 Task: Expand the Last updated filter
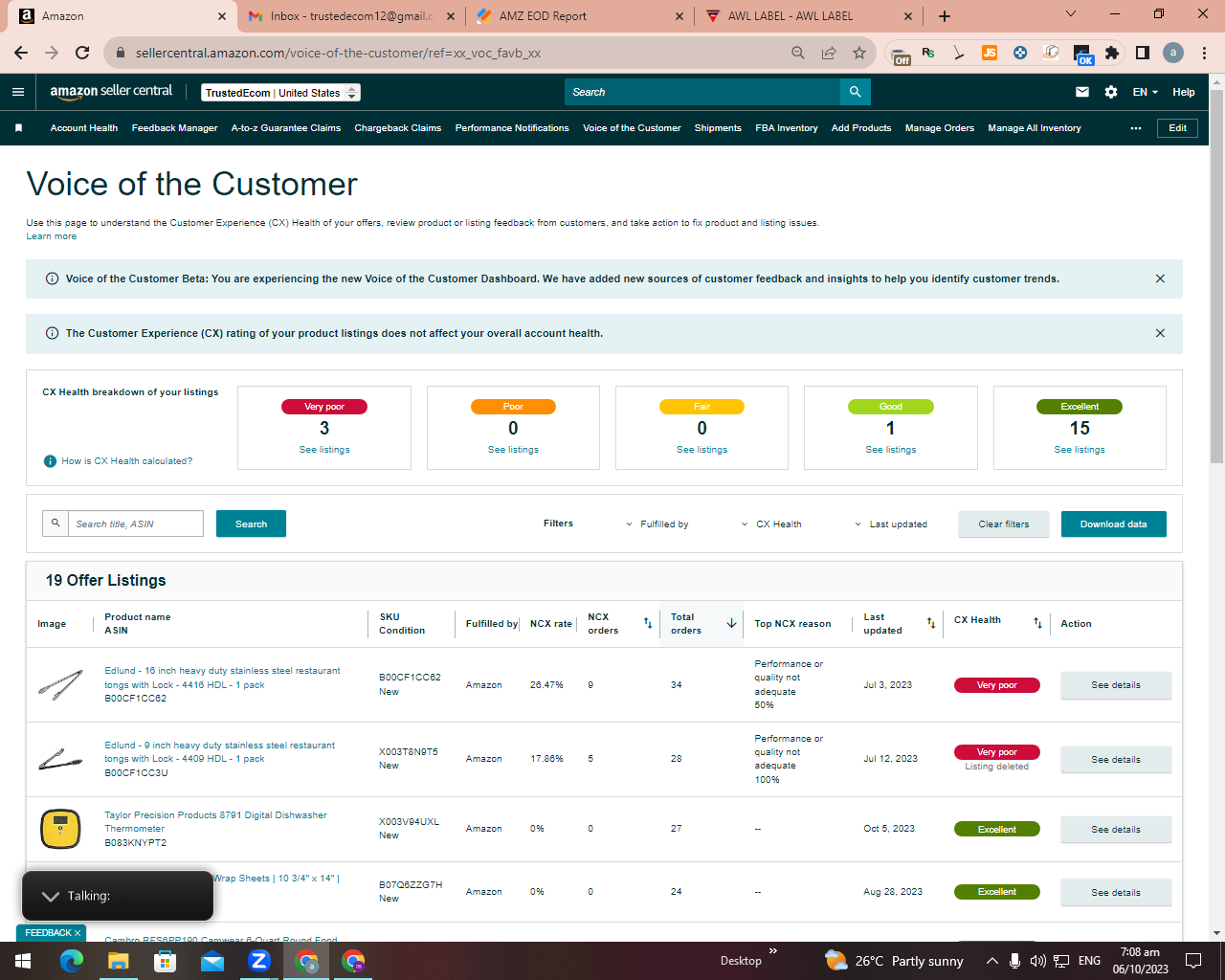[x=891, y=524]
